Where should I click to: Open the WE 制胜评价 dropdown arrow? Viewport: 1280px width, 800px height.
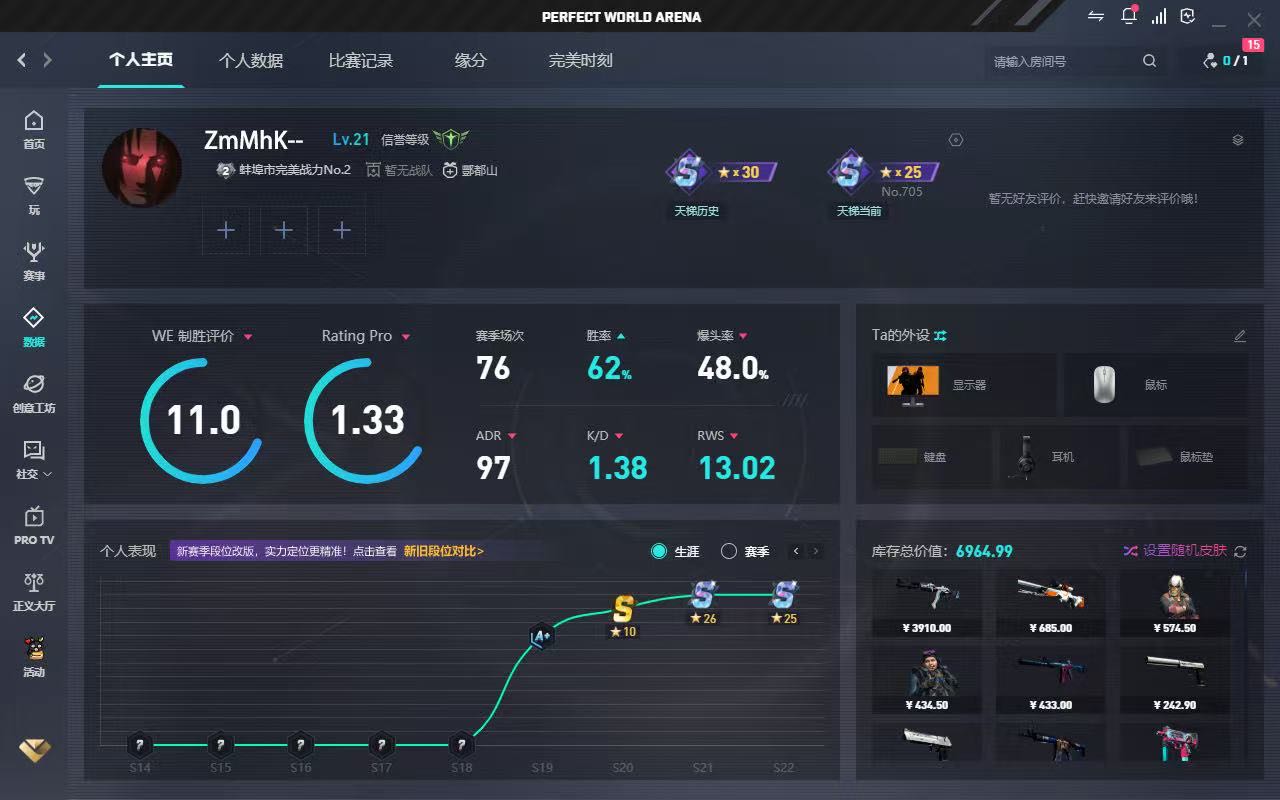[248, 337]
